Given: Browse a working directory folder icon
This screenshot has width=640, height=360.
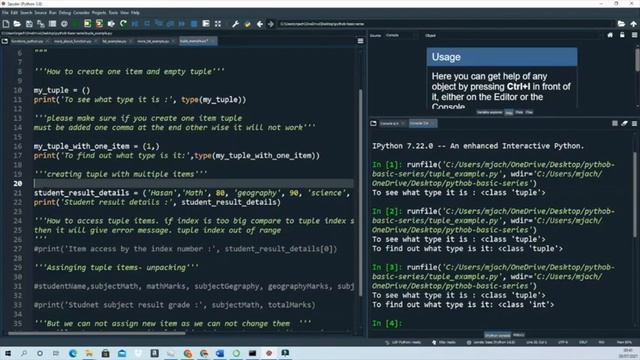Looking at the screenshot, I should (621, 24).
